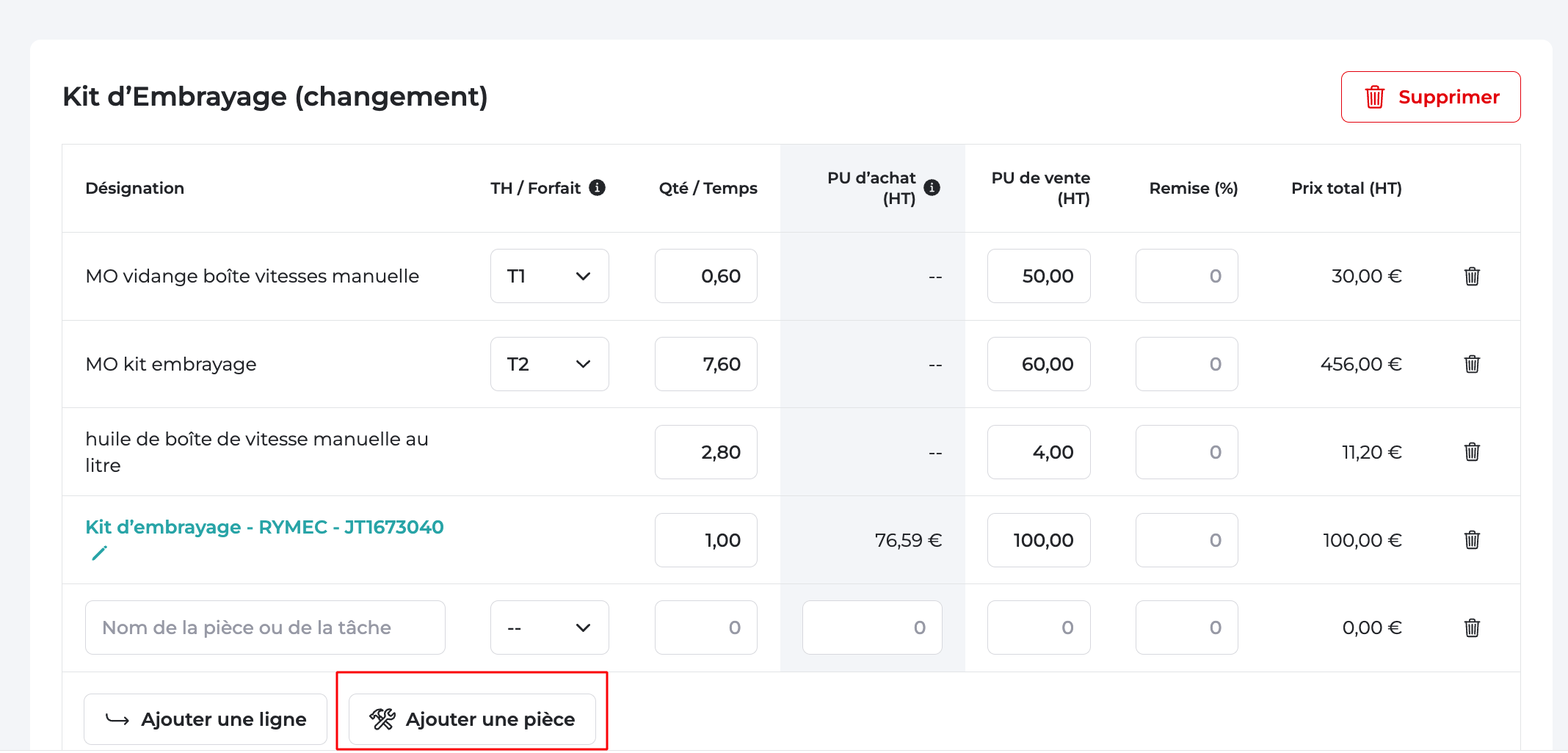Click Ajouter une ligne button
The width and height of the screenshot is (1568, 753).
point(206,719)
